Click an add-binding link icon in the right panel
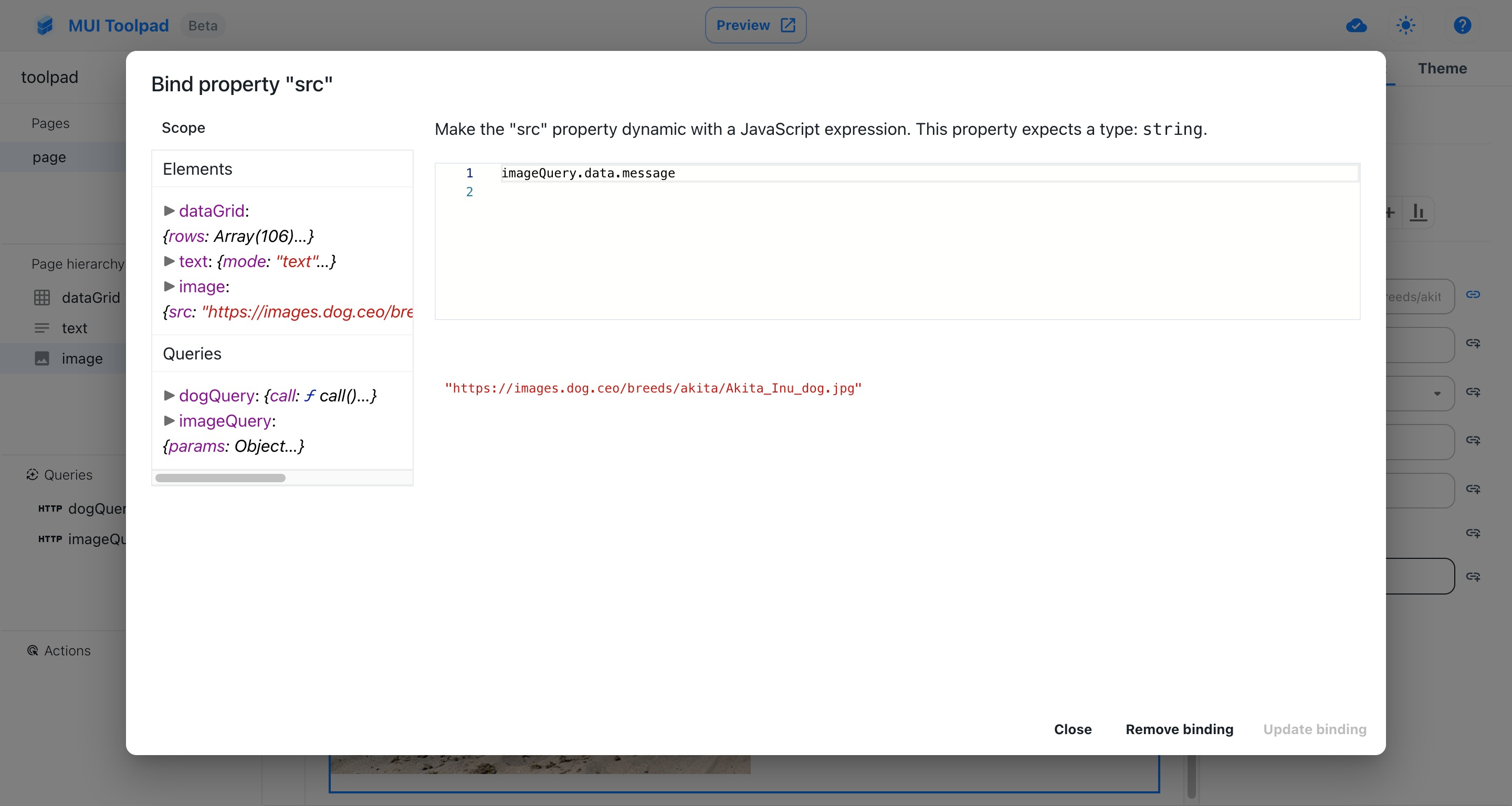Screen dimensions: 1512x806 1474,344
